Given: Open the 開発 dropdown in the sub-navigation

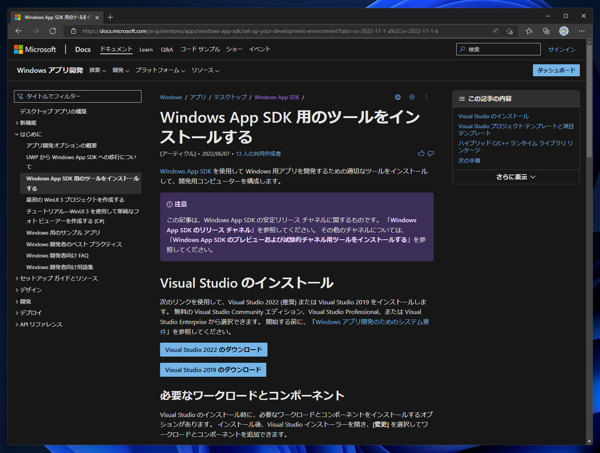Looking at the screenshot, I should (x=121, y=70).
